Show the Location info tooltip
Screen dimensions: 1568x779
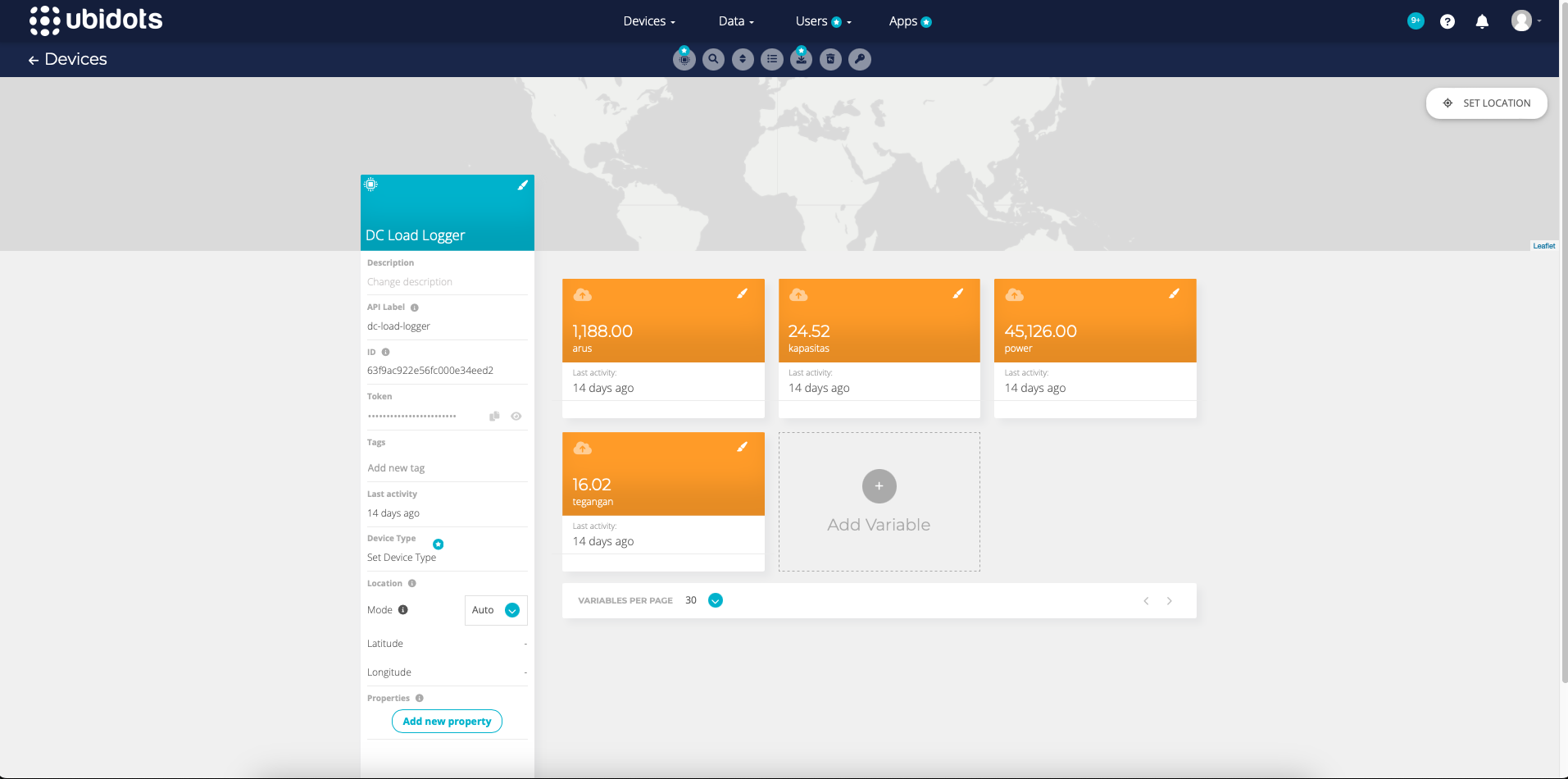412,584
